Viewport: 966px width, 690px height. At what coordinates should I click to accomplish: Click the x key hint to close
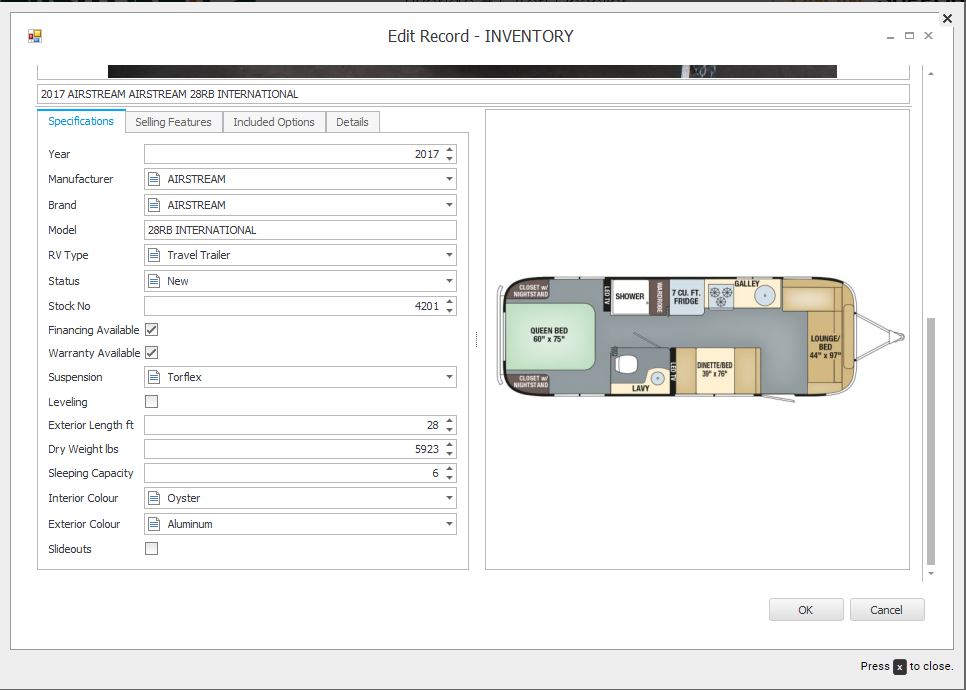900,667
